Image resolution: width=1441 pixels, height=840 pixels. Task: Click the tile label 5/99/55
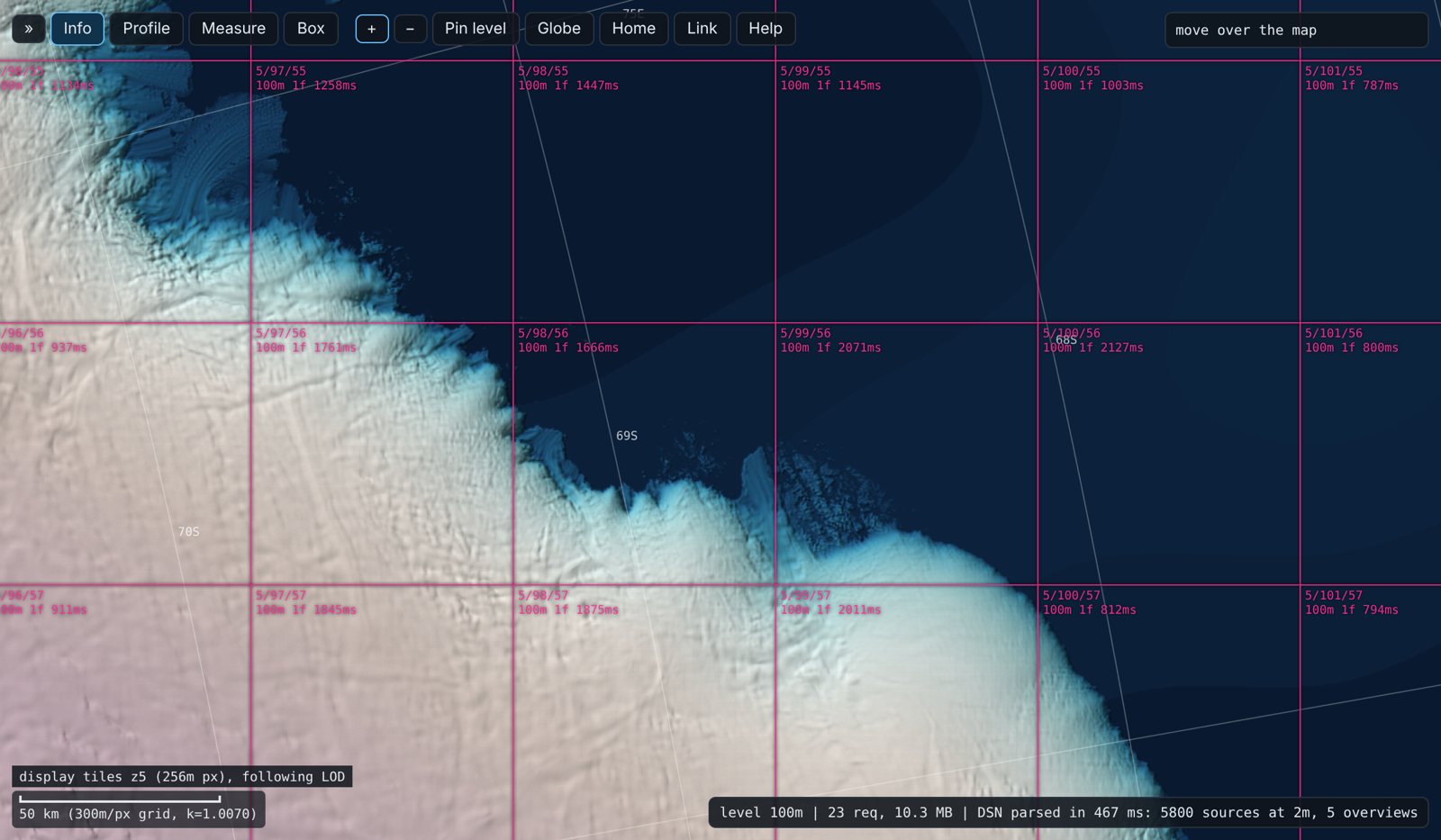pos(805,71)
